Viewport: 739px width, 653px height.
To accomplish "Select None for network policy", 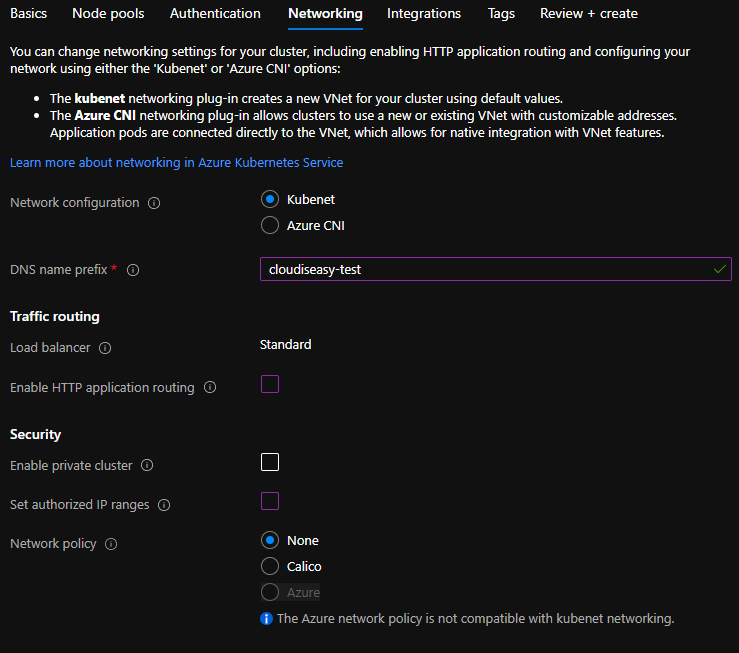I will tap(270, 540).
